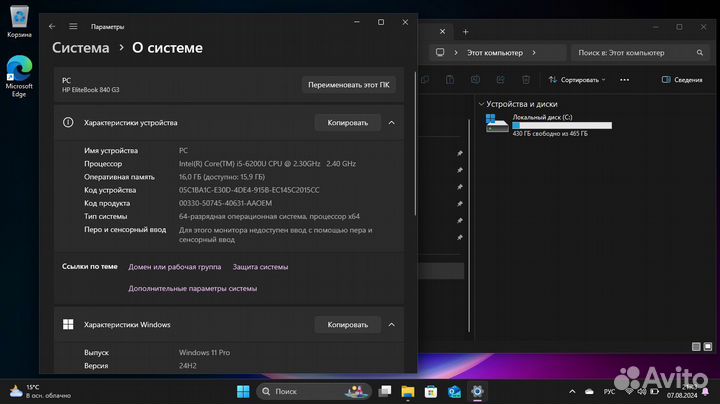Click the battery icon in the tray
This screenshot has width=720, height=404.
pyautogui.click(x=654, y=392)
